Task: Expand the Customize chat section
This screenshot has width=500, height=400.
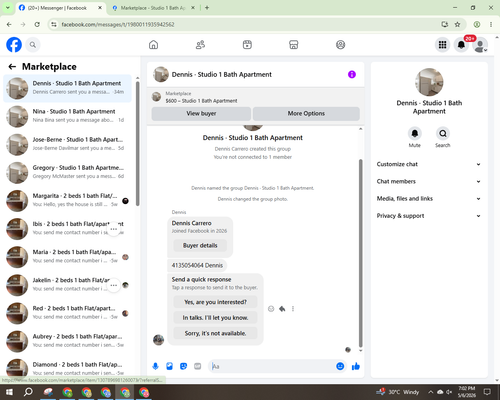Action: tap(429, 164)
